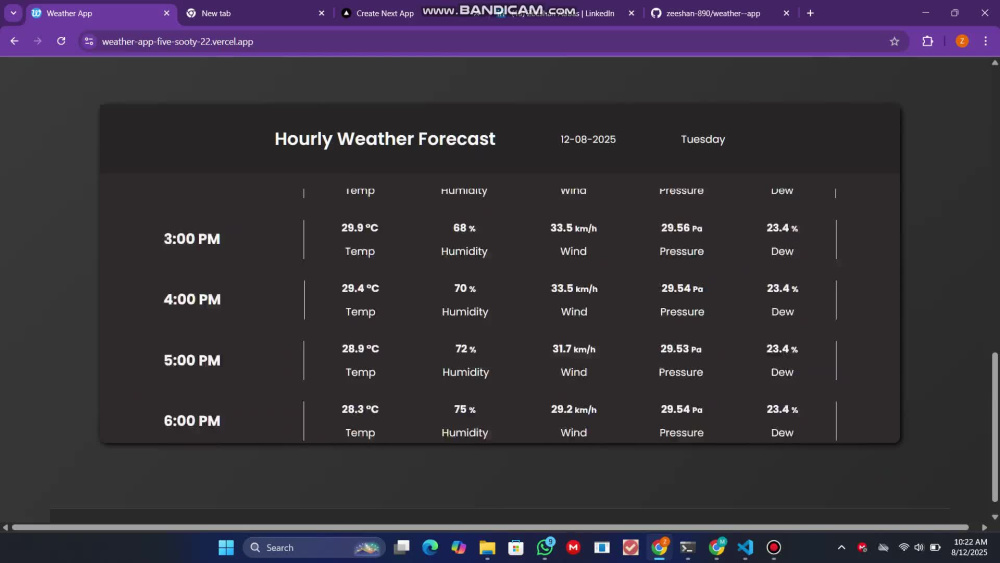The width and height of the screenshot is (1000, 563).
Task: Click the 29.4 °C temperature value
Action: click(x=360, y=289)
